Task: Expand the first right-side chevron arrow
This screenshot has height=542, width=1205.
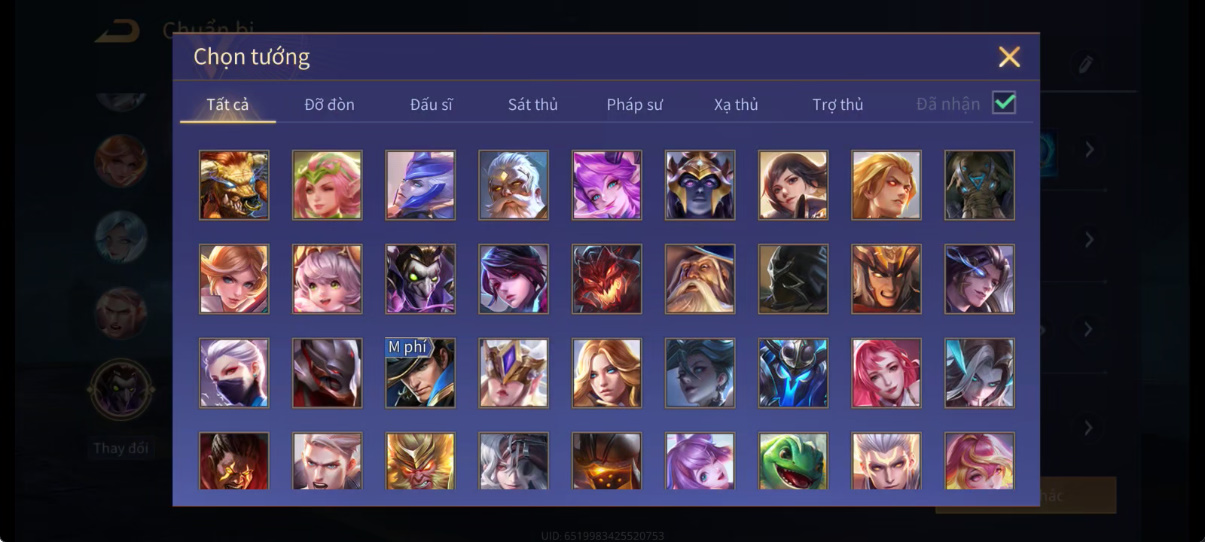Action: point(1090,150)
